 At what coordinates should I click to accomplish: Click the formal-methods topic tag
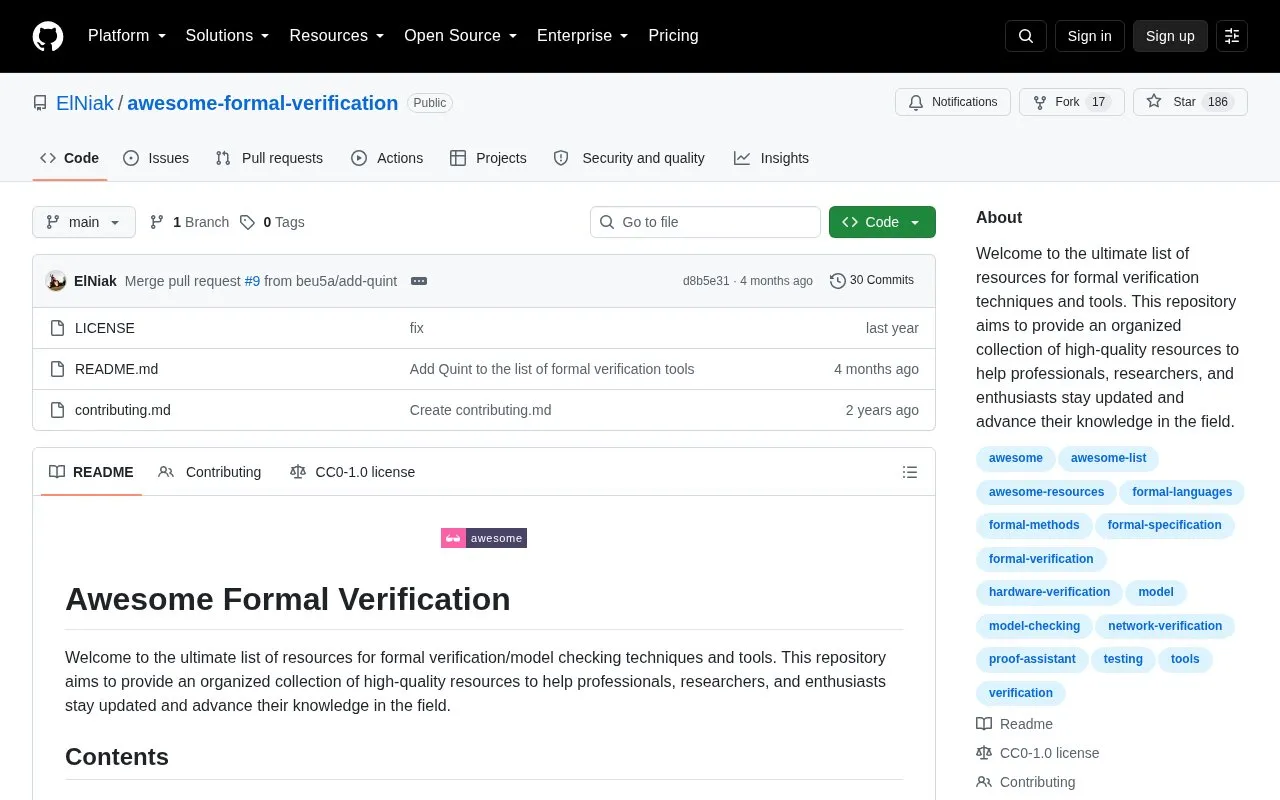point(1034,525)
